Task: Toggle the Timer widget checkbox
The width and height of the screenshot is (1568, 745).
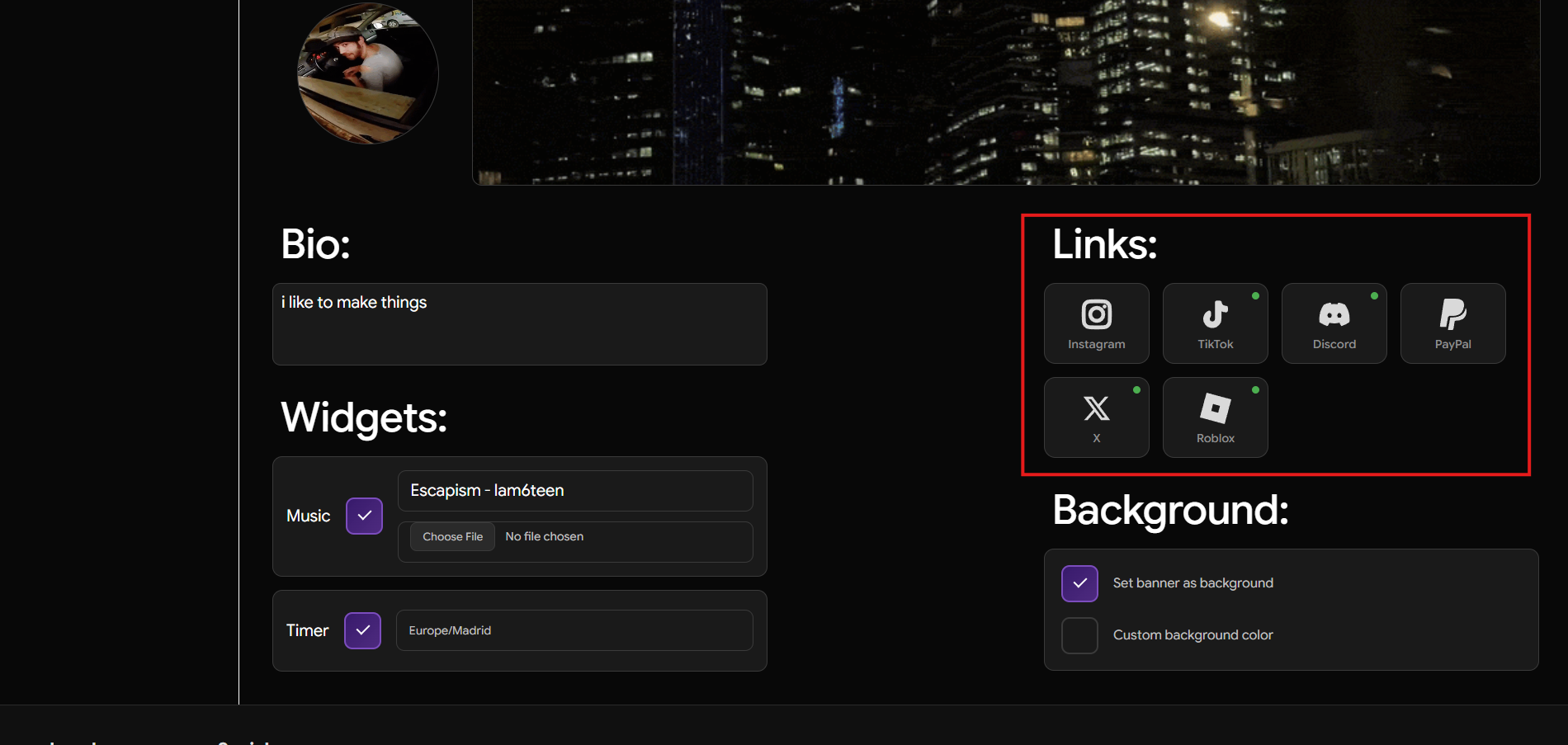Action: tap(362, 630)
